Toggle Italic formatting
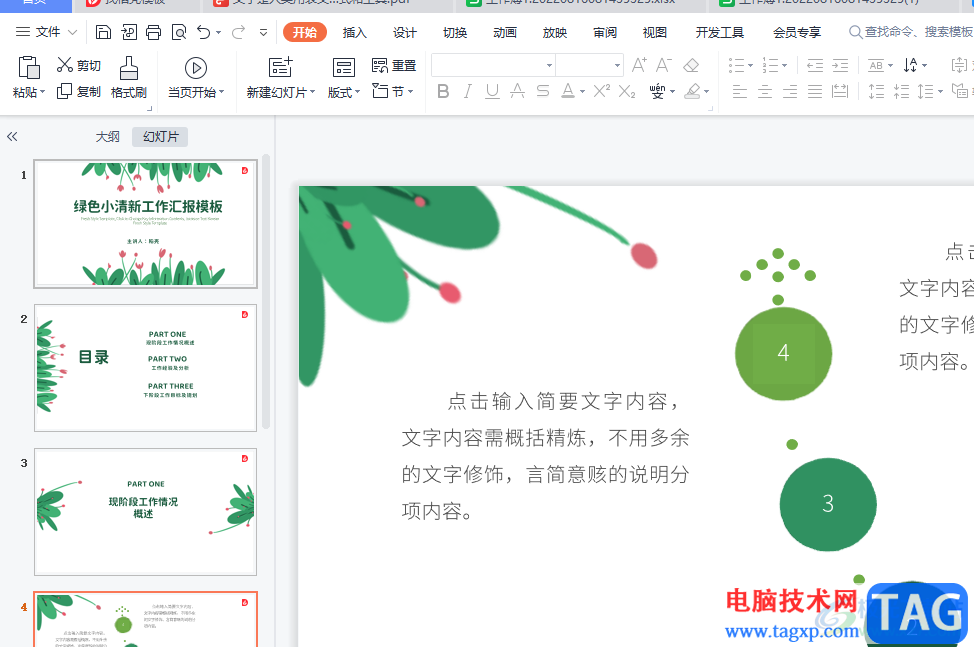 tap(468, 92)
